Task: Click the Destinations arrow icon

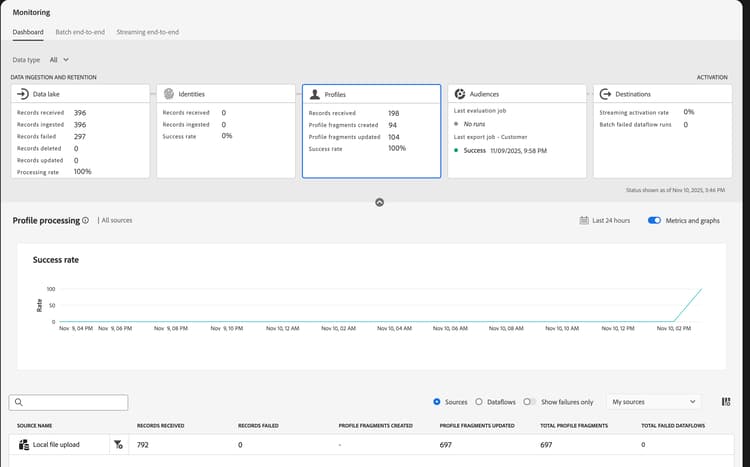Action: pos(605,94)
